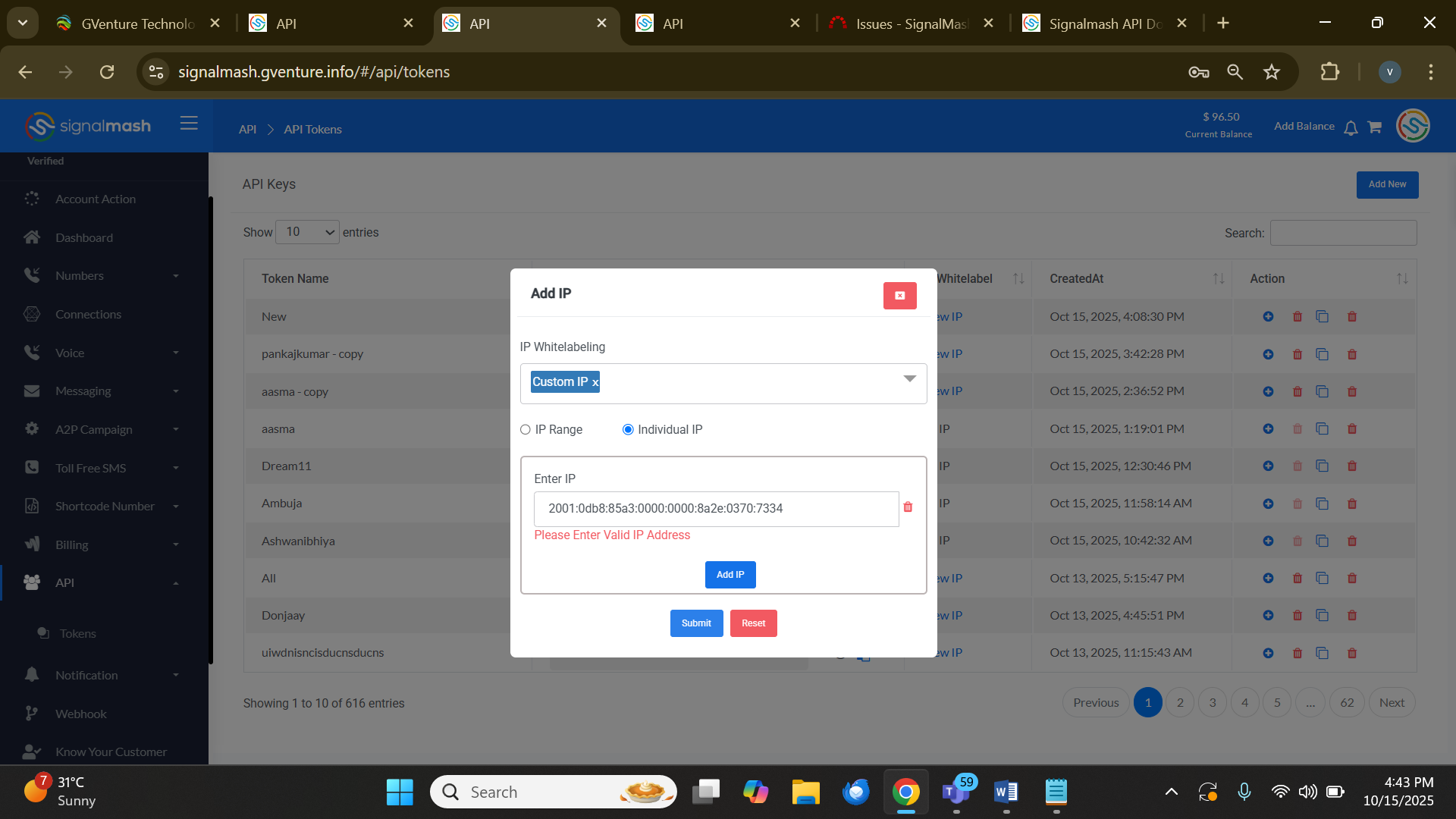
Task: Select the IP Range radio option
Action: [x=526, y=430]
